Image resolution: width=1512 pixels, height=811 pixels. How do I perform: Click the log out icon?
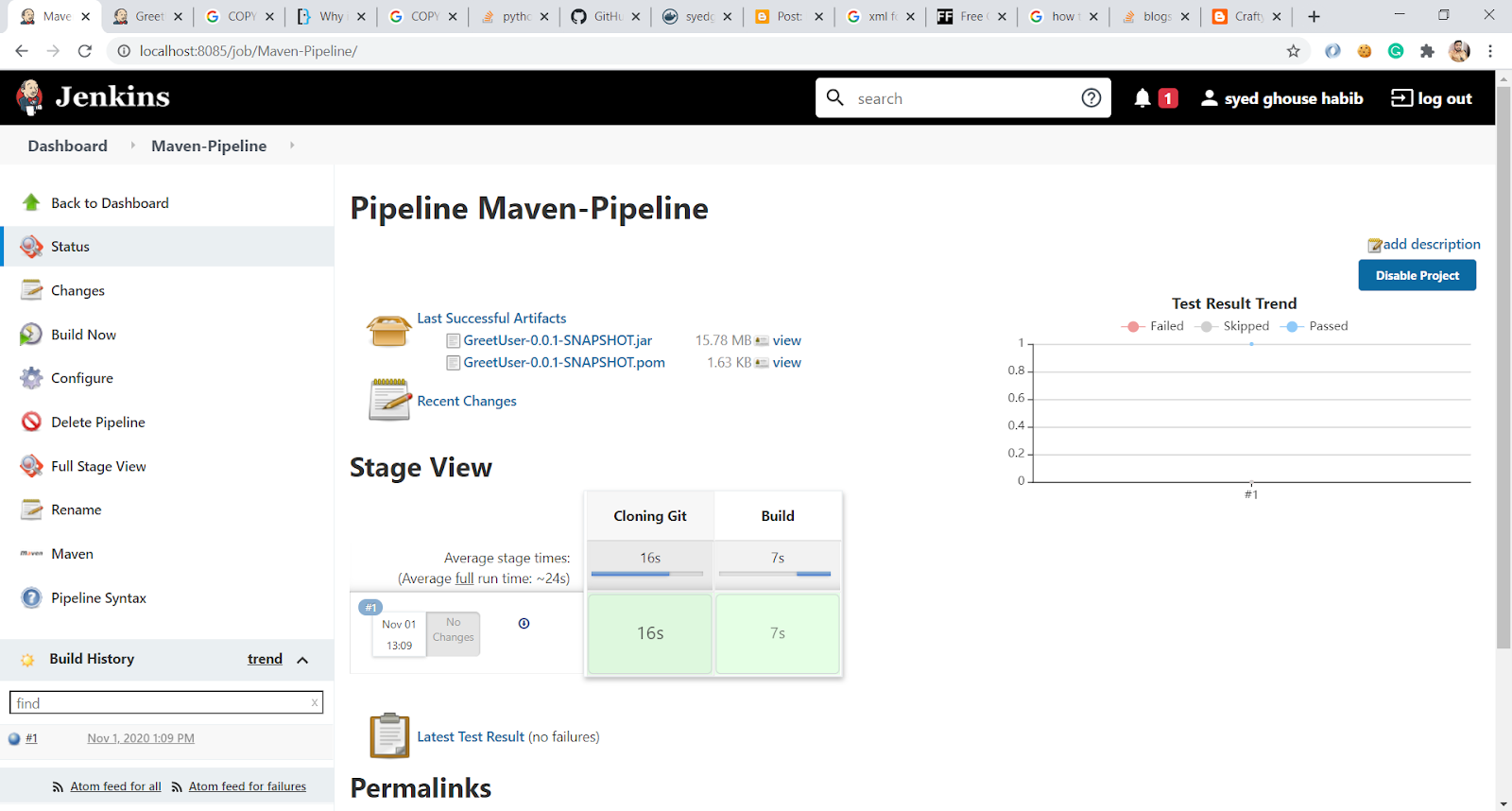coord(1401,97)
